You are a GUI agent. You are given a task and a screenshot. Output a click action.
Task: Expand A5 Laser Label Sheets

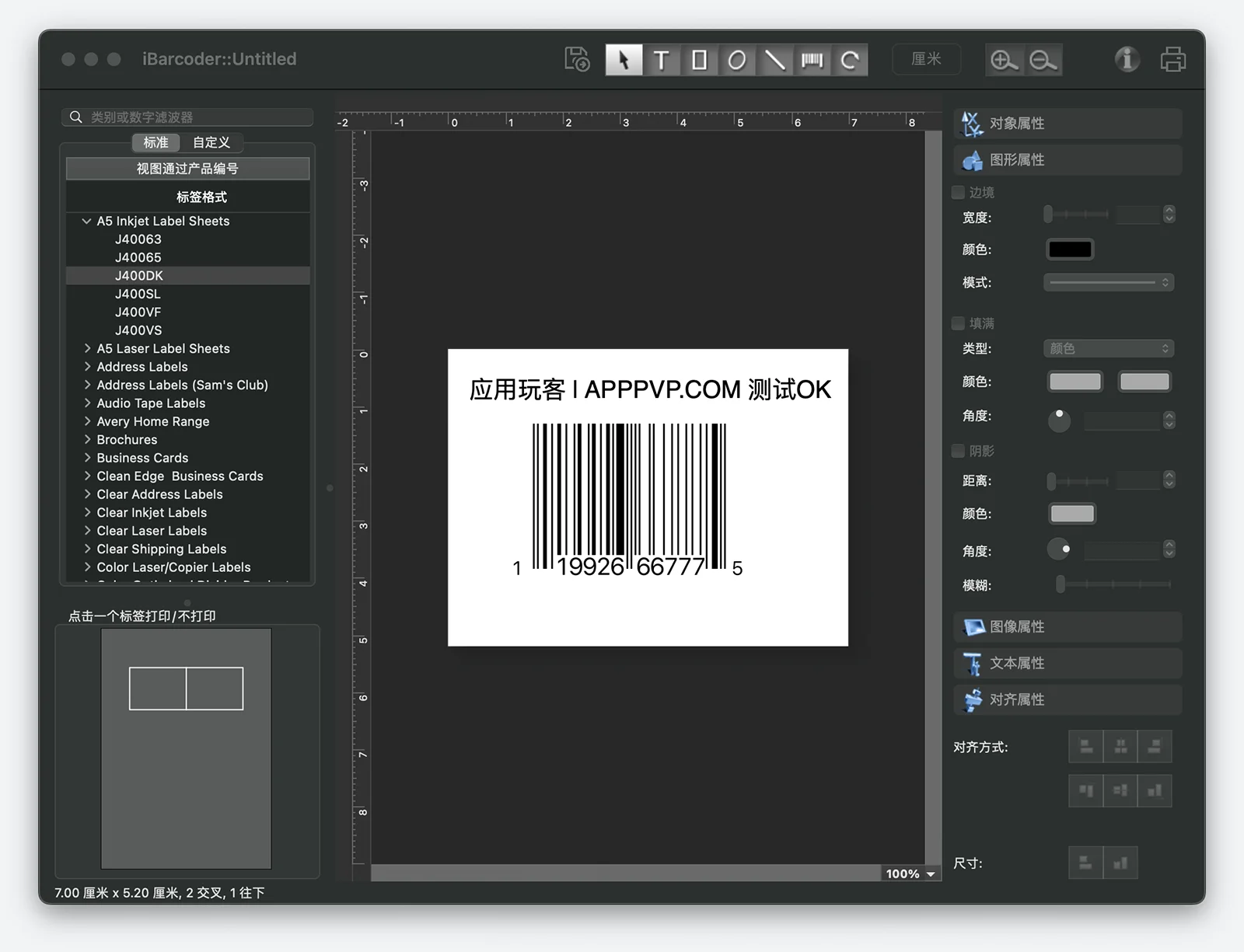click(87, 348)
